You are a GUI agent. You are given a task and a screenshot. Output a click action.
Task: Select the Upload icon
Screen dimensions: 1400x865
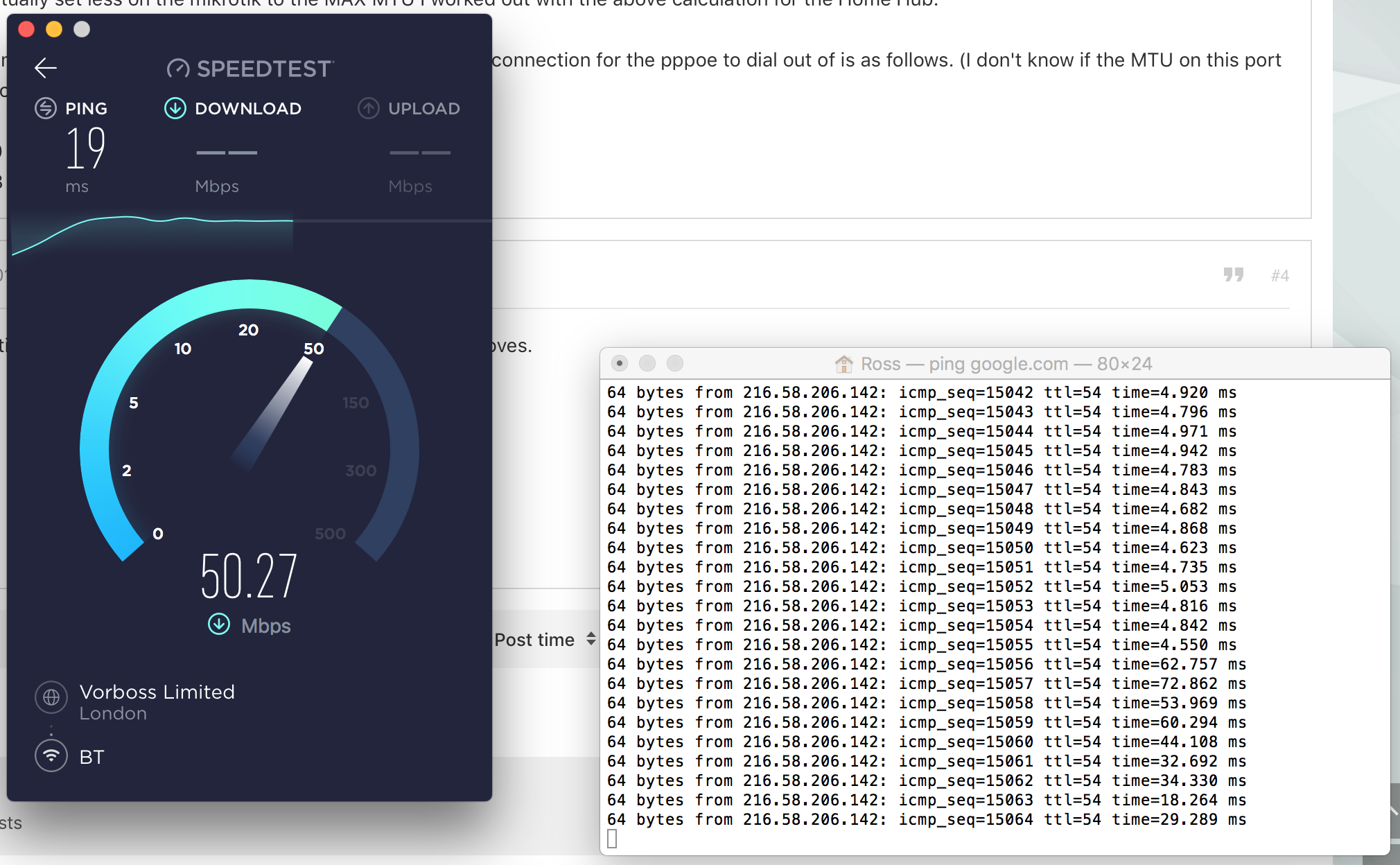tap(369, 108)
